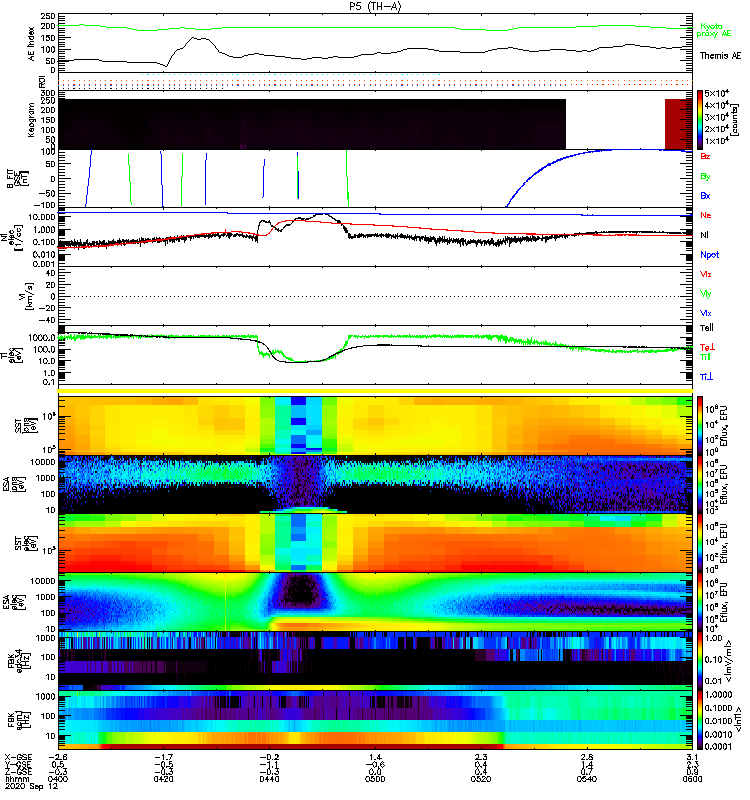Click the X-GSE row label
This screenshot has width=750, height=800.
pyautogui.click(x=18, y=757)
